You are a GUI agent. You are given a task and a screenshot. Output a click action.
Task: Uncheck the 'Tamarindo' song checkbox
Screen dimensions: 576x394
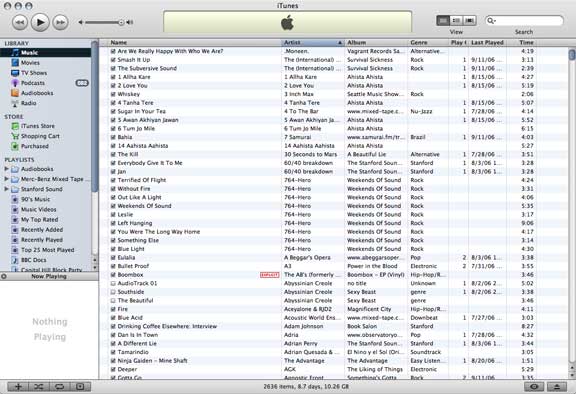[x=113, y=352]
